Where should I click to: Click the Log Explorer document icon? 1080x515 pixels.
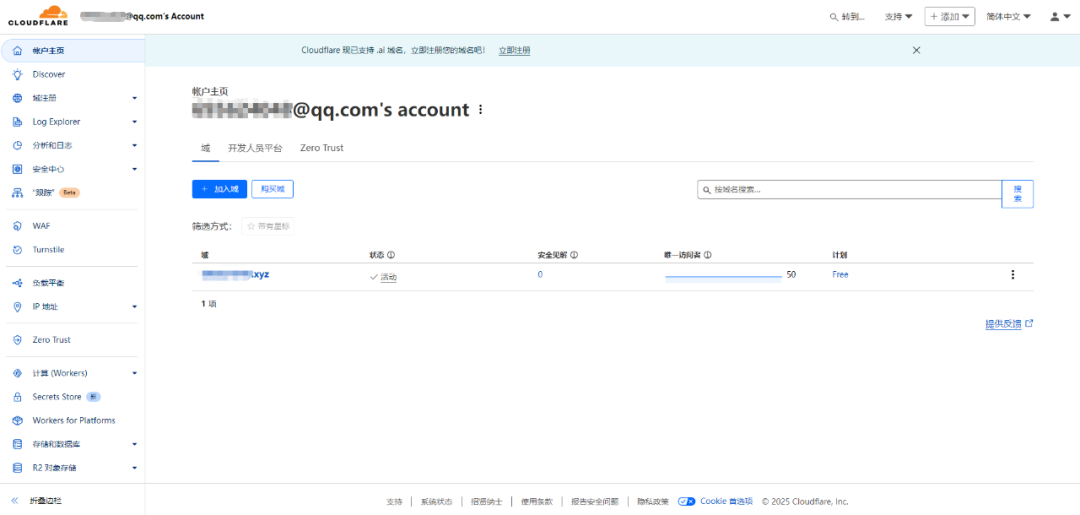18,122
